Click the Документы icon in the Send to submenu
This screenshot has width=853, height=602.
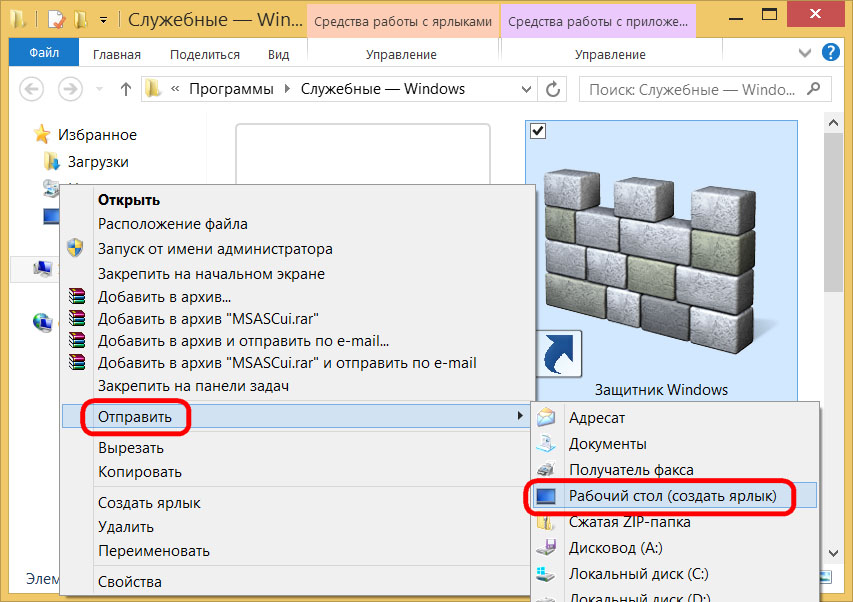pyautogui.click(x=546, y=443)
